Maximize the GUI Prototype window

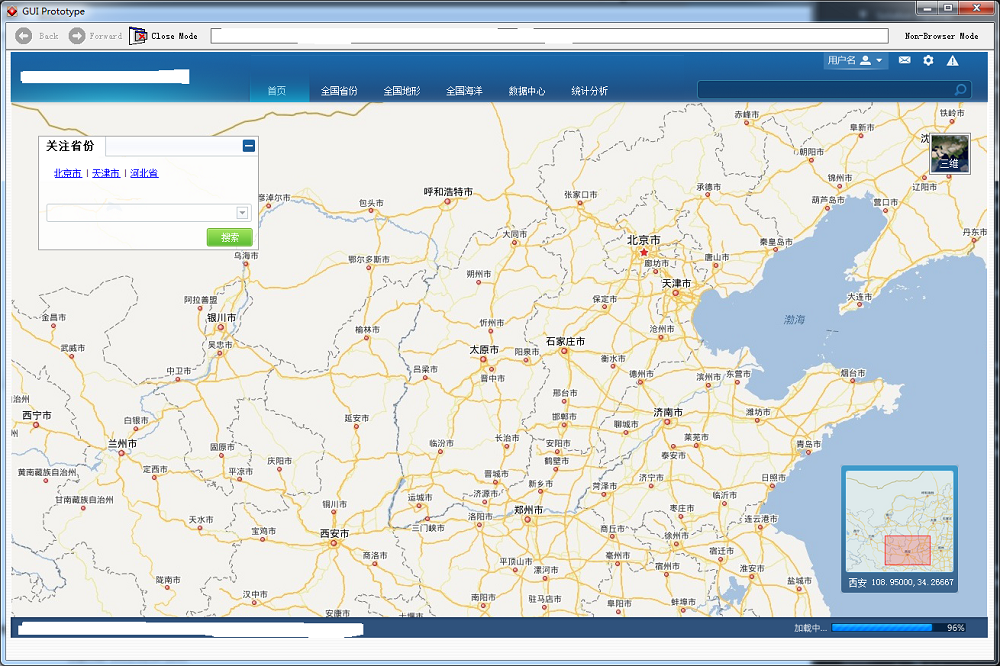(x=948, y=8)
